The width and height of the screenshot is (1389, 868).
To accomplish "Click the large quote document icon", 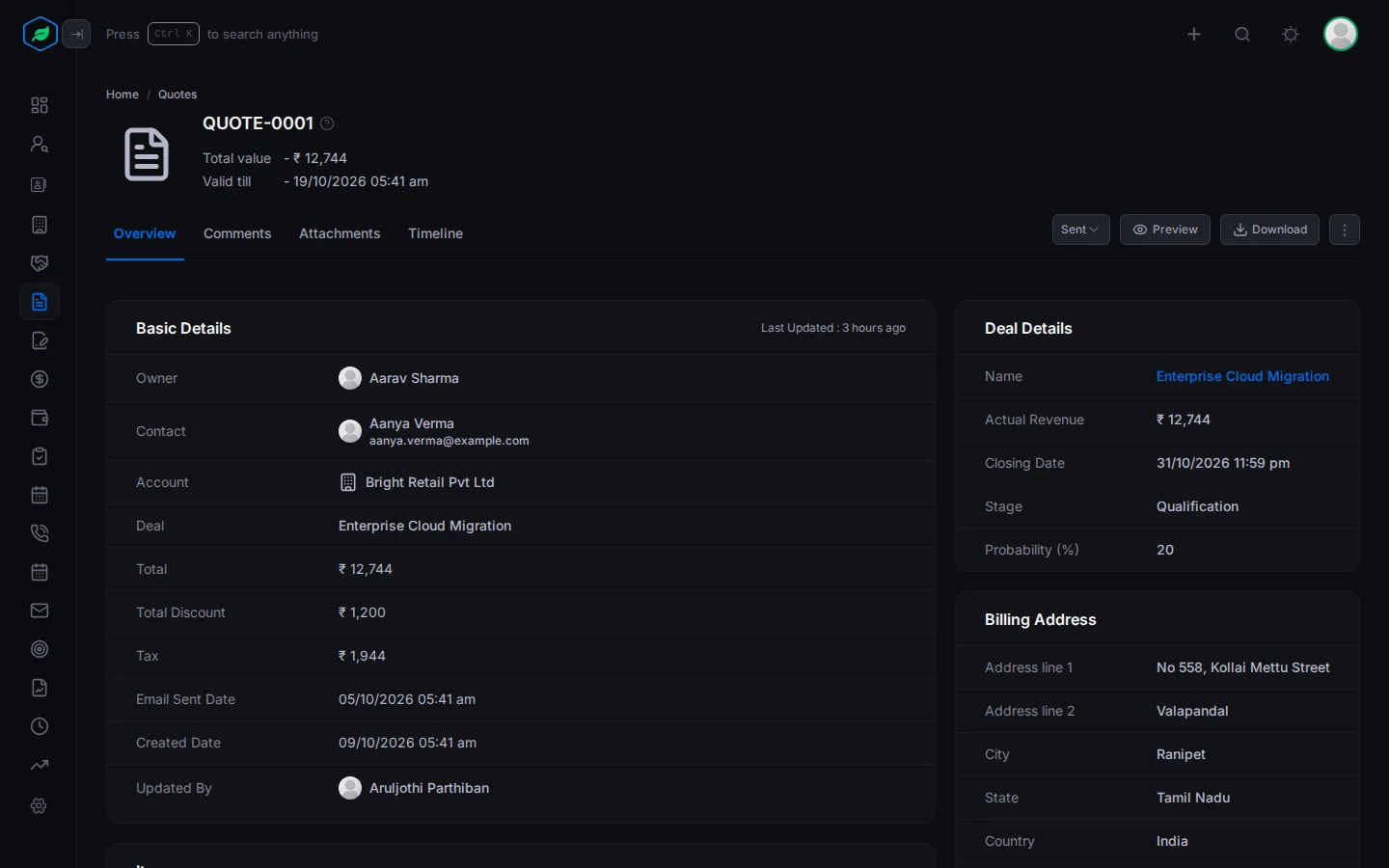I will [x=147, y=154].
